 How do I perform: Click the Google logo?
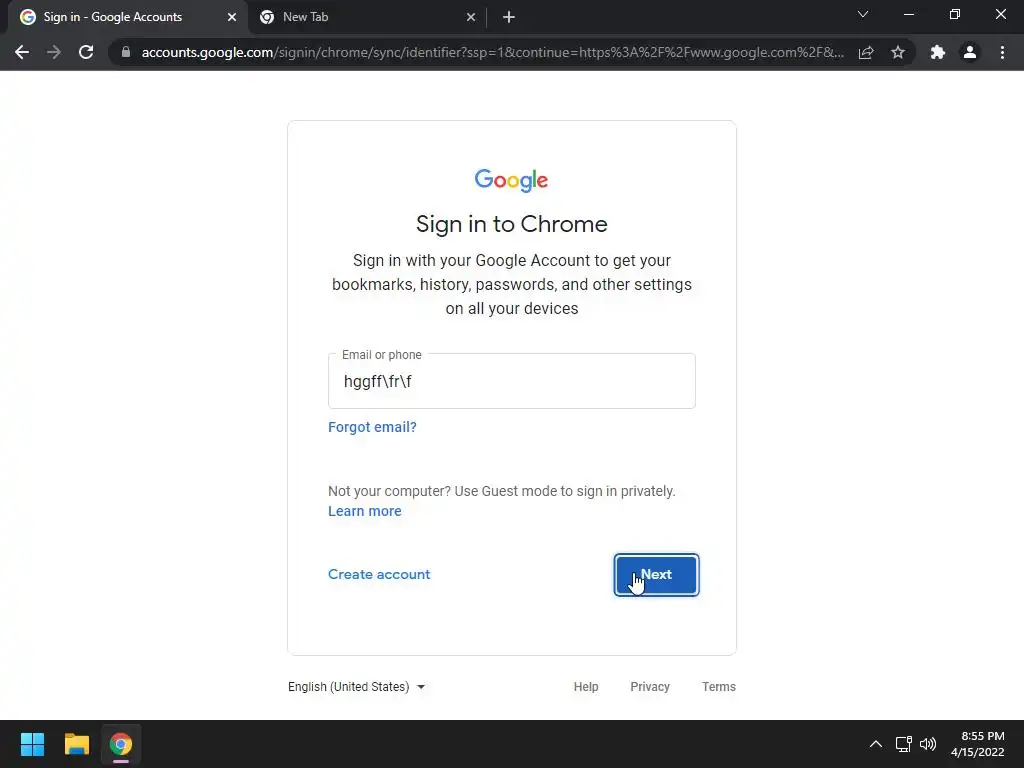511,180
